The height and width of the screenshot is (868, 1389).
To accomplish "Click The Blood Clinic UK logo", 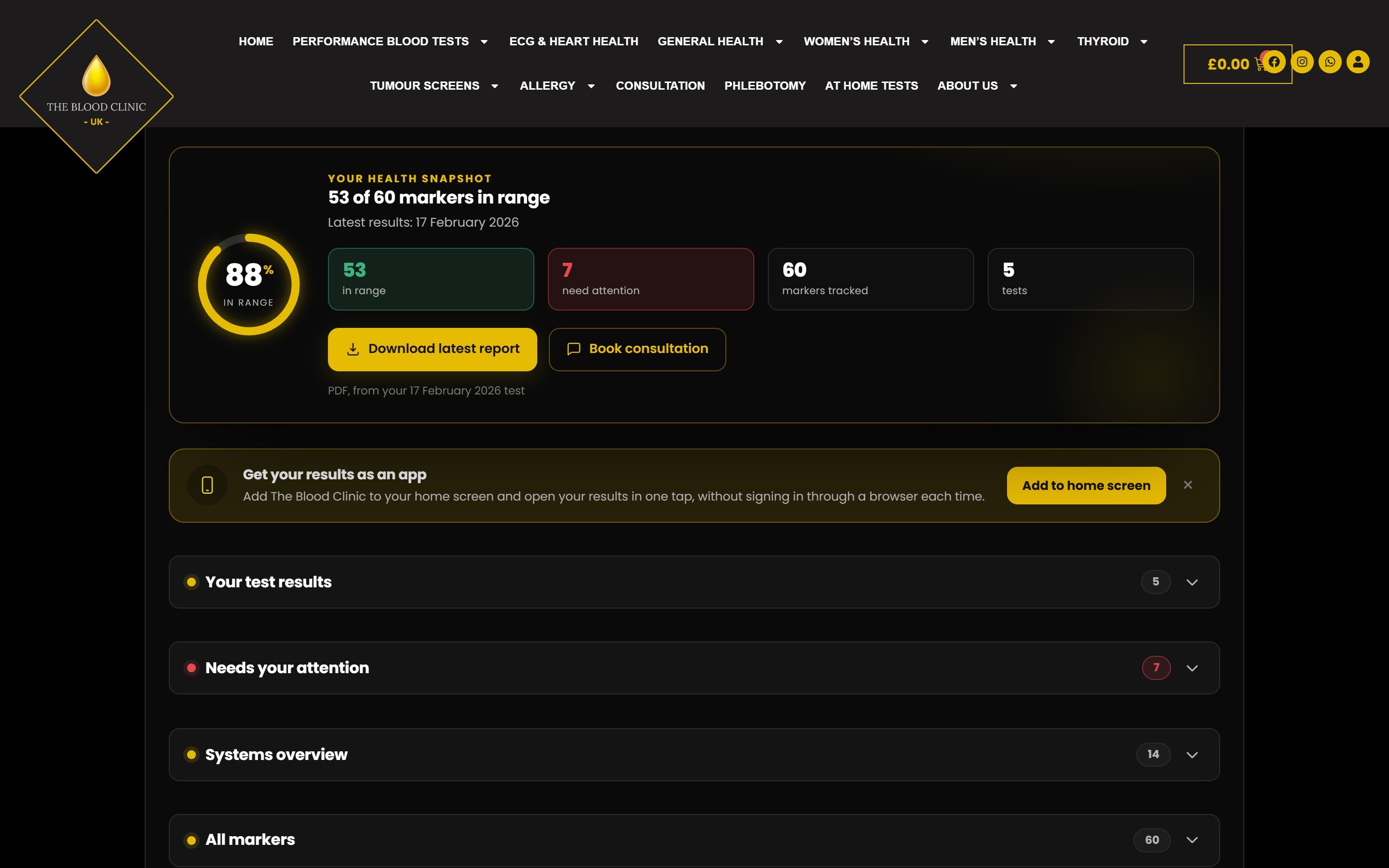I will tap(96, 96).
